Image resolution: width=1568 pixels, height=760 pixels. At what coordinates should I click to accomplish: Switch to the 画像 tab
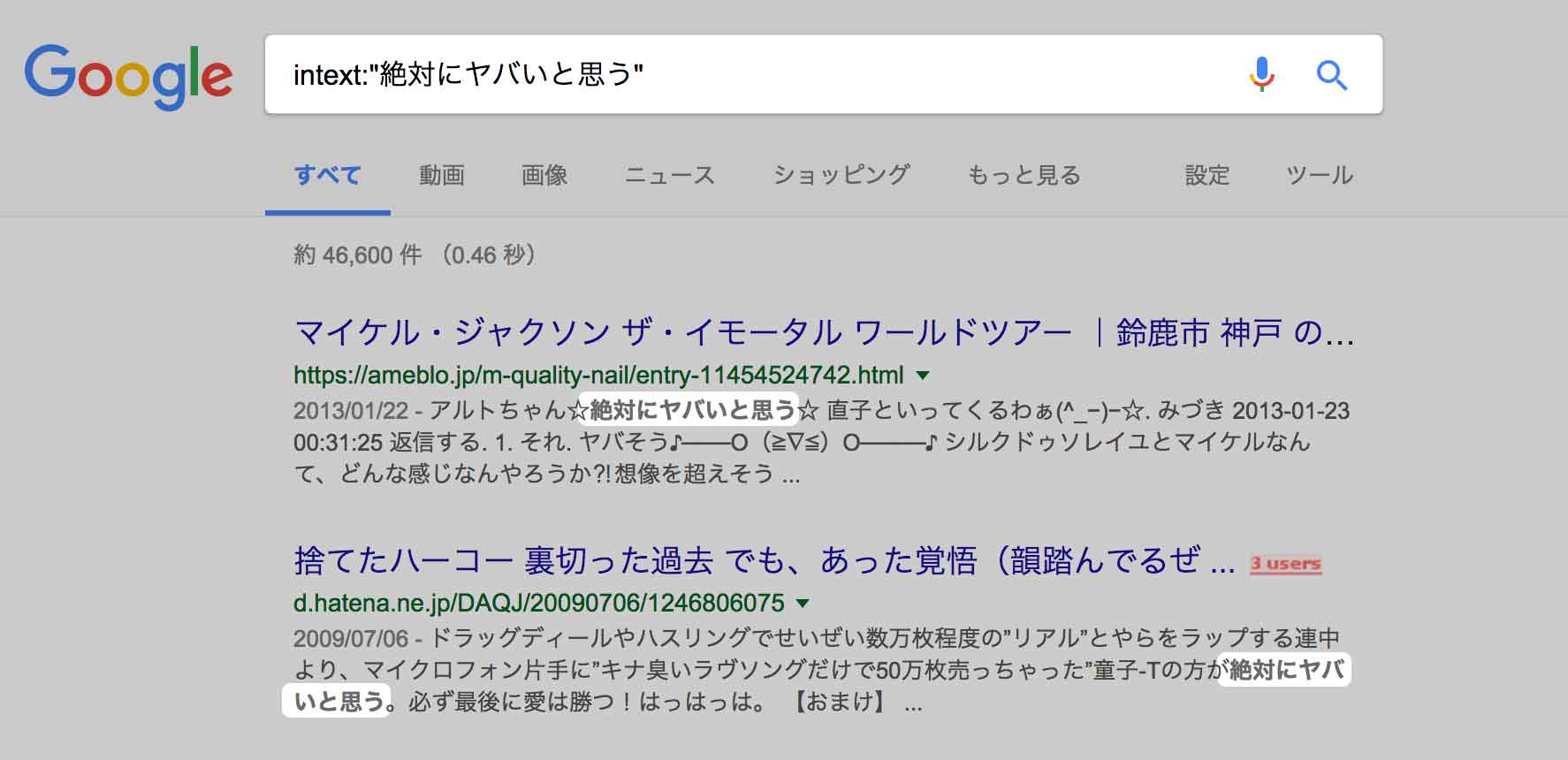tap(544, 175)
